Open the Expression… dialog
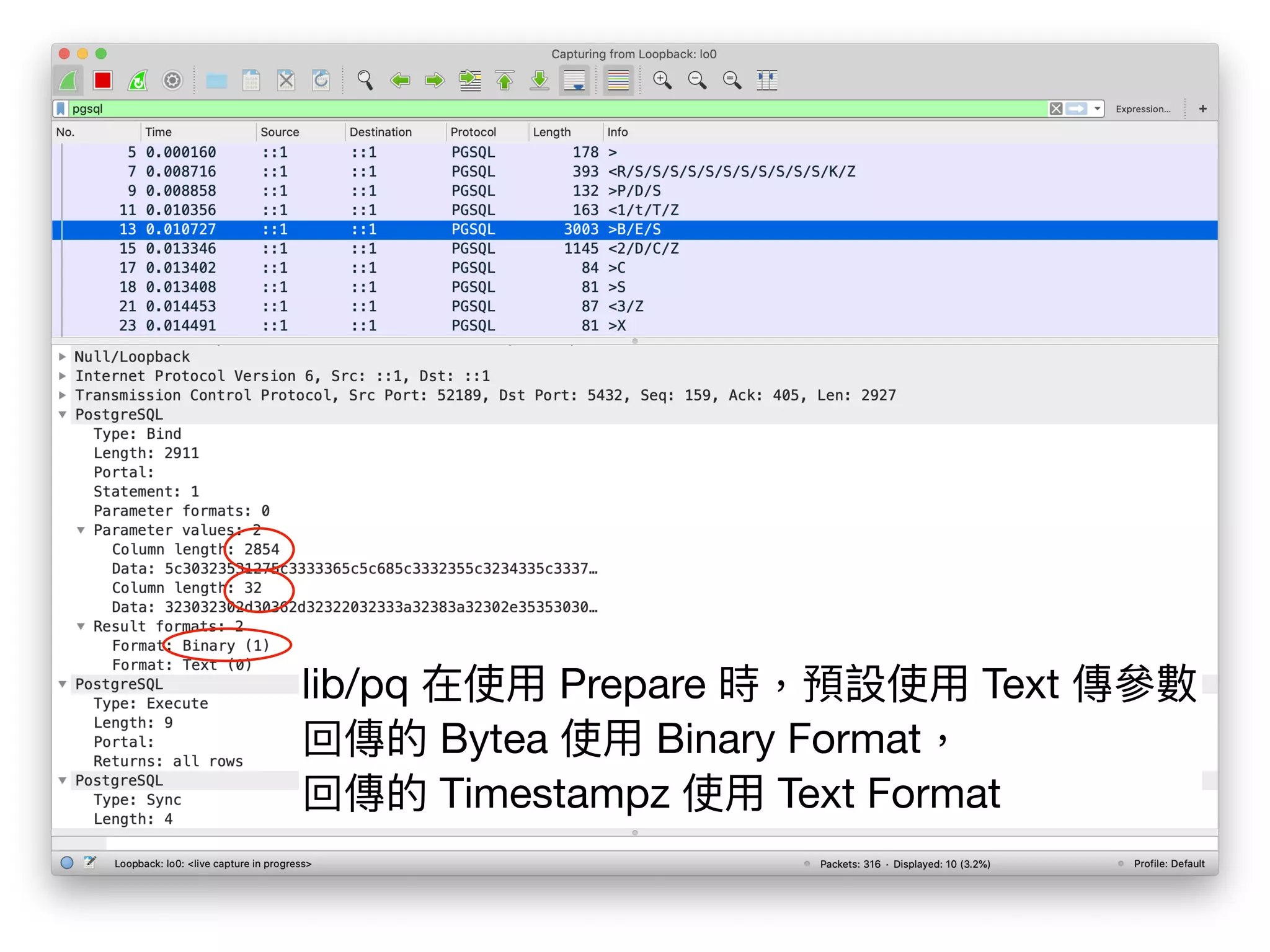This screenshot has width=1270, height=952. [1143, 109]
